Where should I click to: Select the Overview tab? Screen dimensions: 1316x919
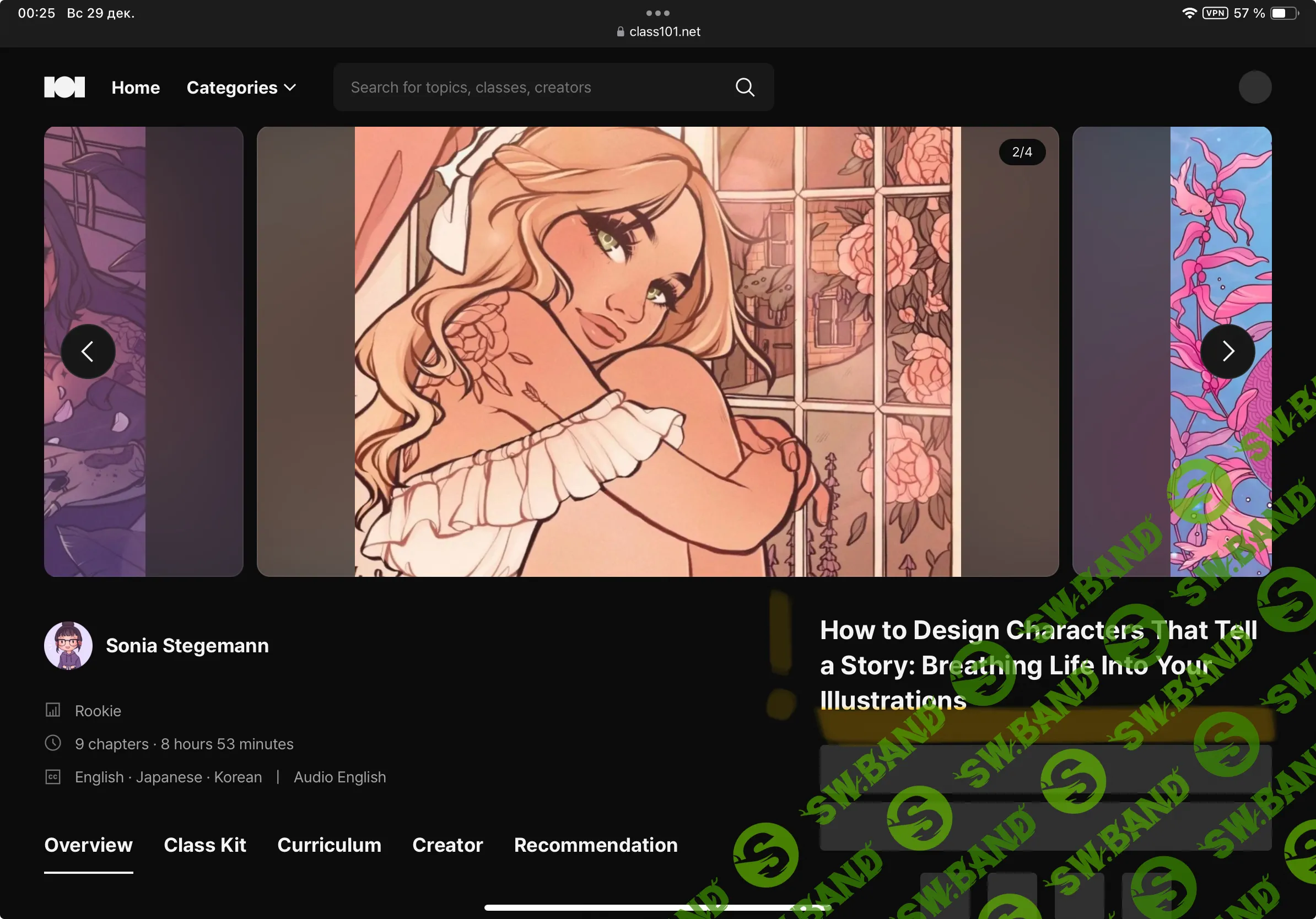(88, 845)
